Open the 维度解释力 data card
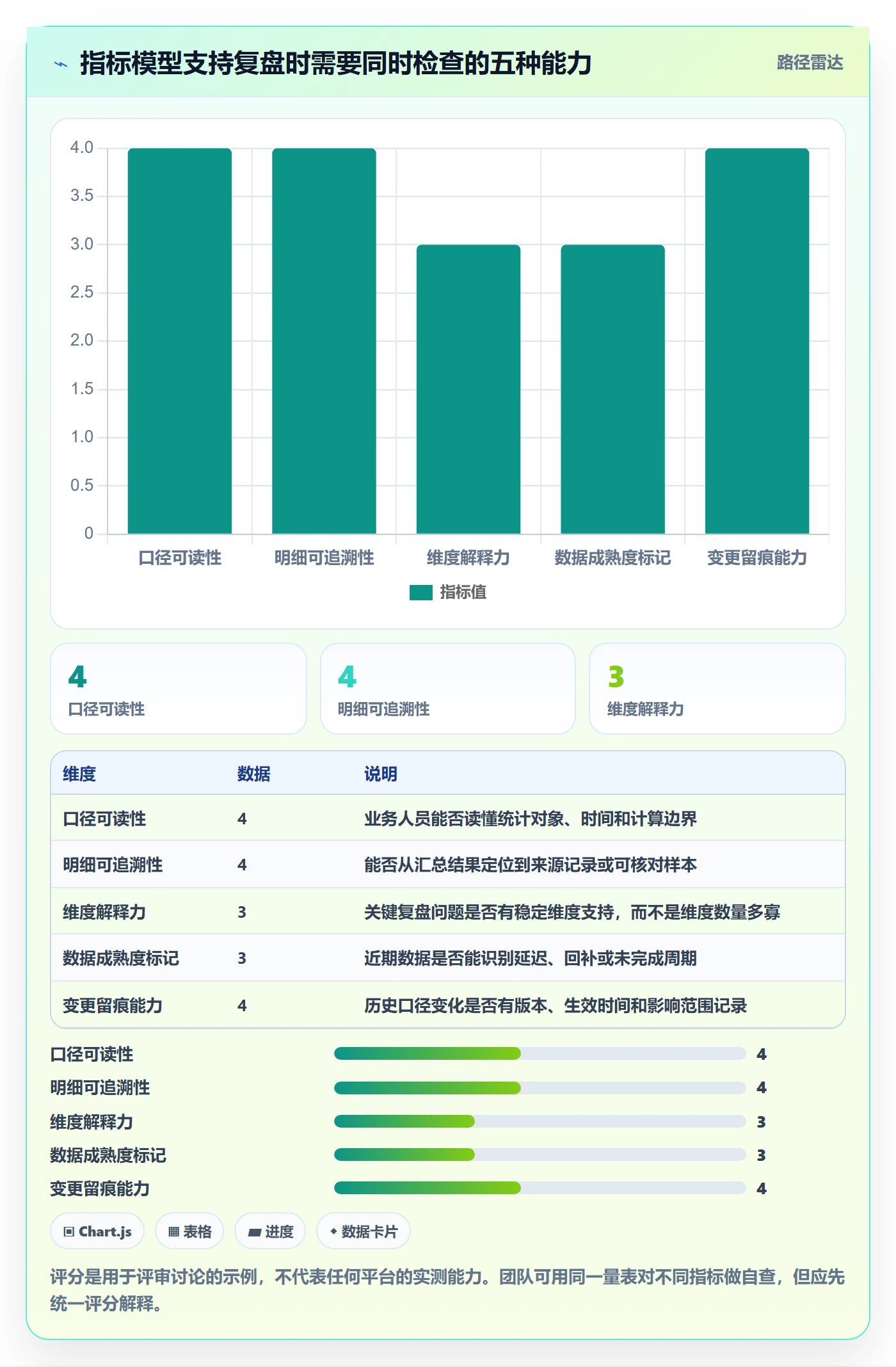The width and height of the screenshot is (896, 1367). 717,689
